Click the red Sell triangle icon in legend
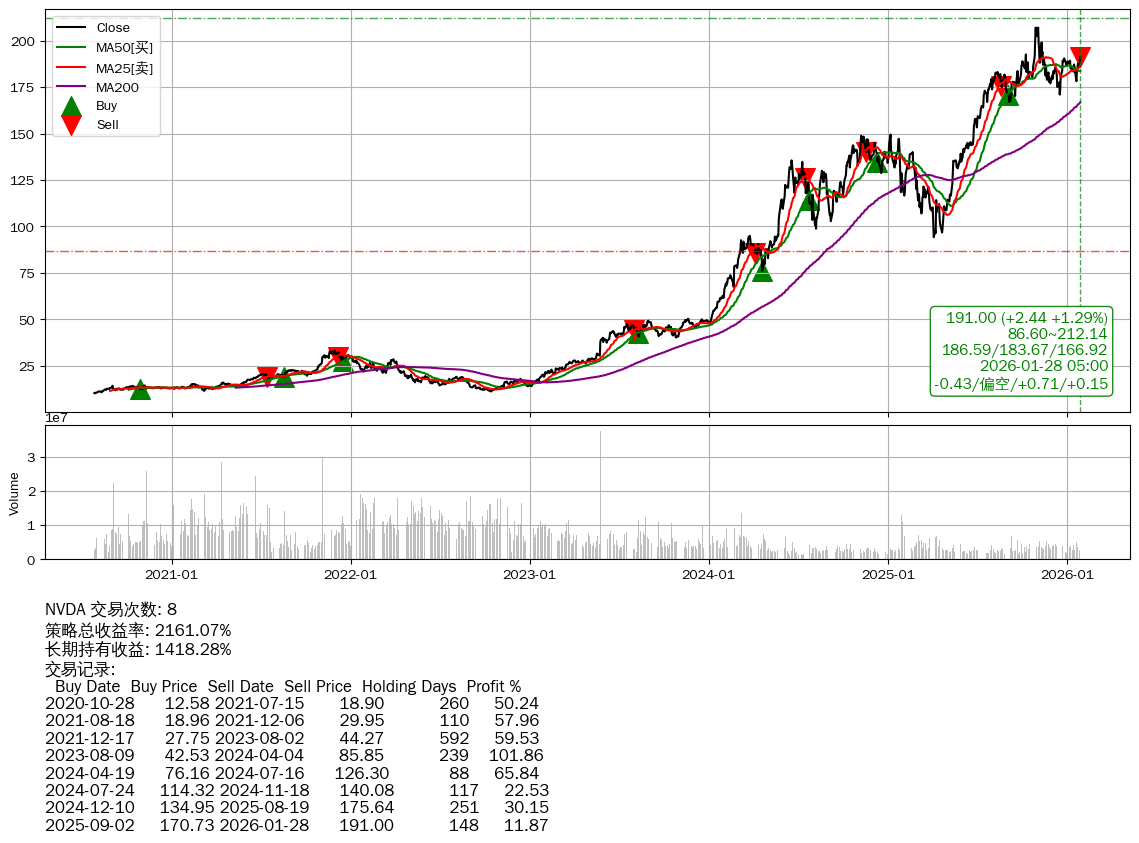Viewport: 1139px width, 843px height. pyautogui.click(x=71, y=125)
